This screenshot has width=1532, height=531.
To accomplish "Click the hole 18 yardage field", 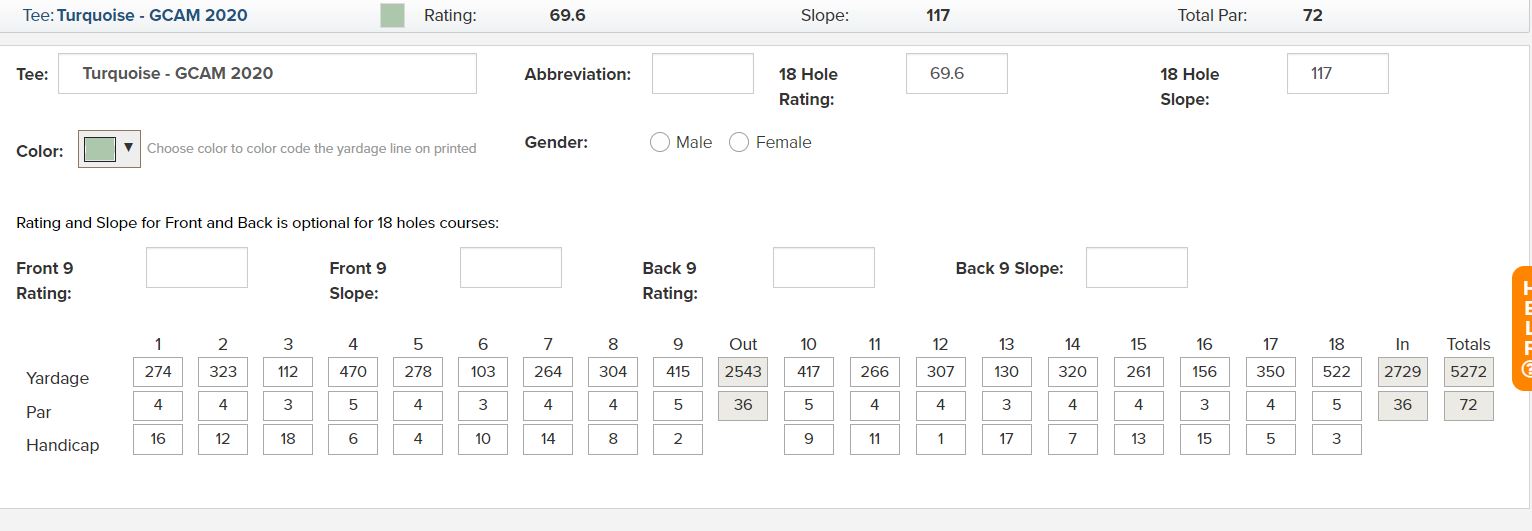I will coord(1336,372).
